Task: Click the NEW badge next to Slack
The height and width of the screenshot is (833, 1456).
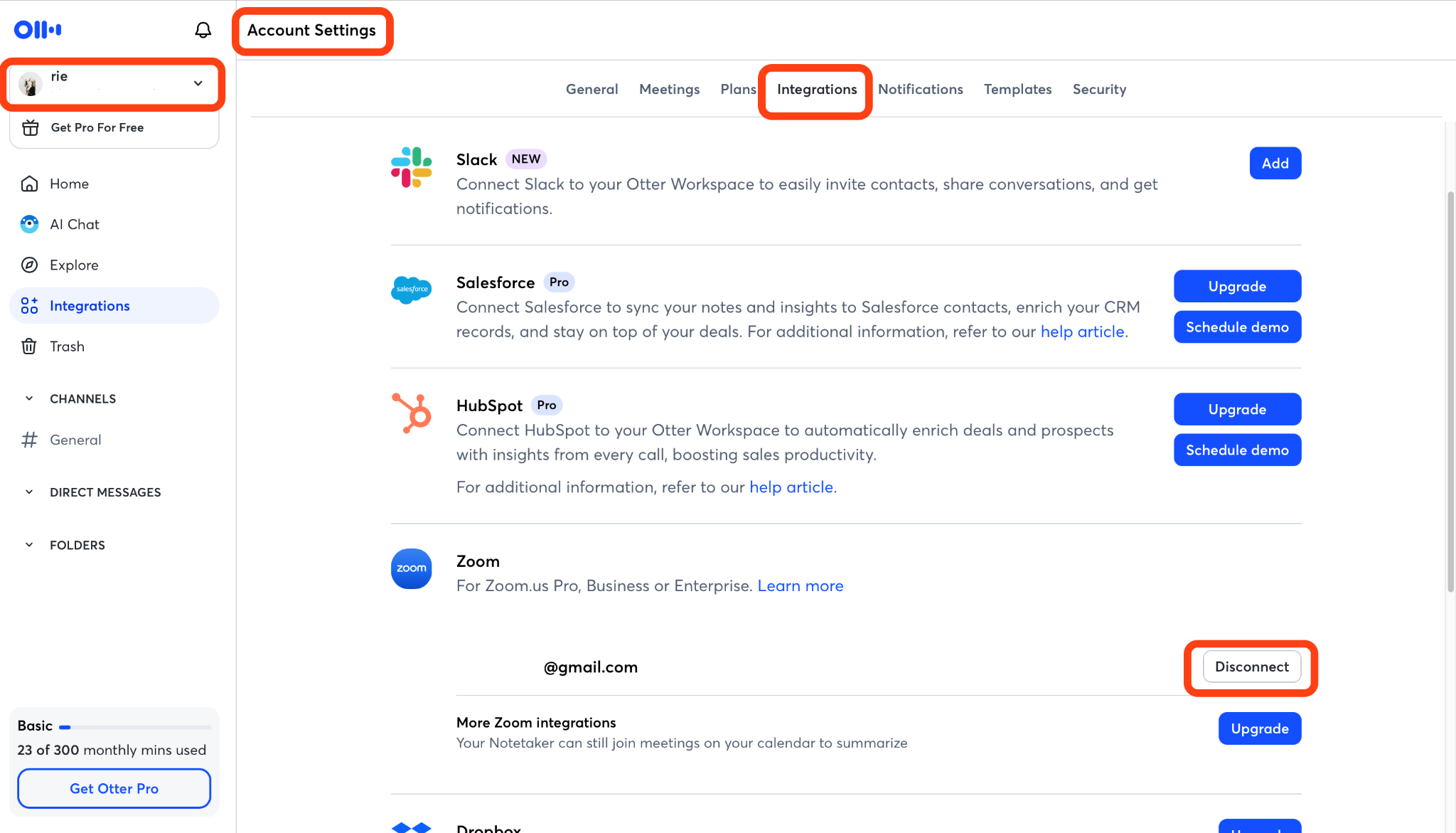Action: coord(526,159)
